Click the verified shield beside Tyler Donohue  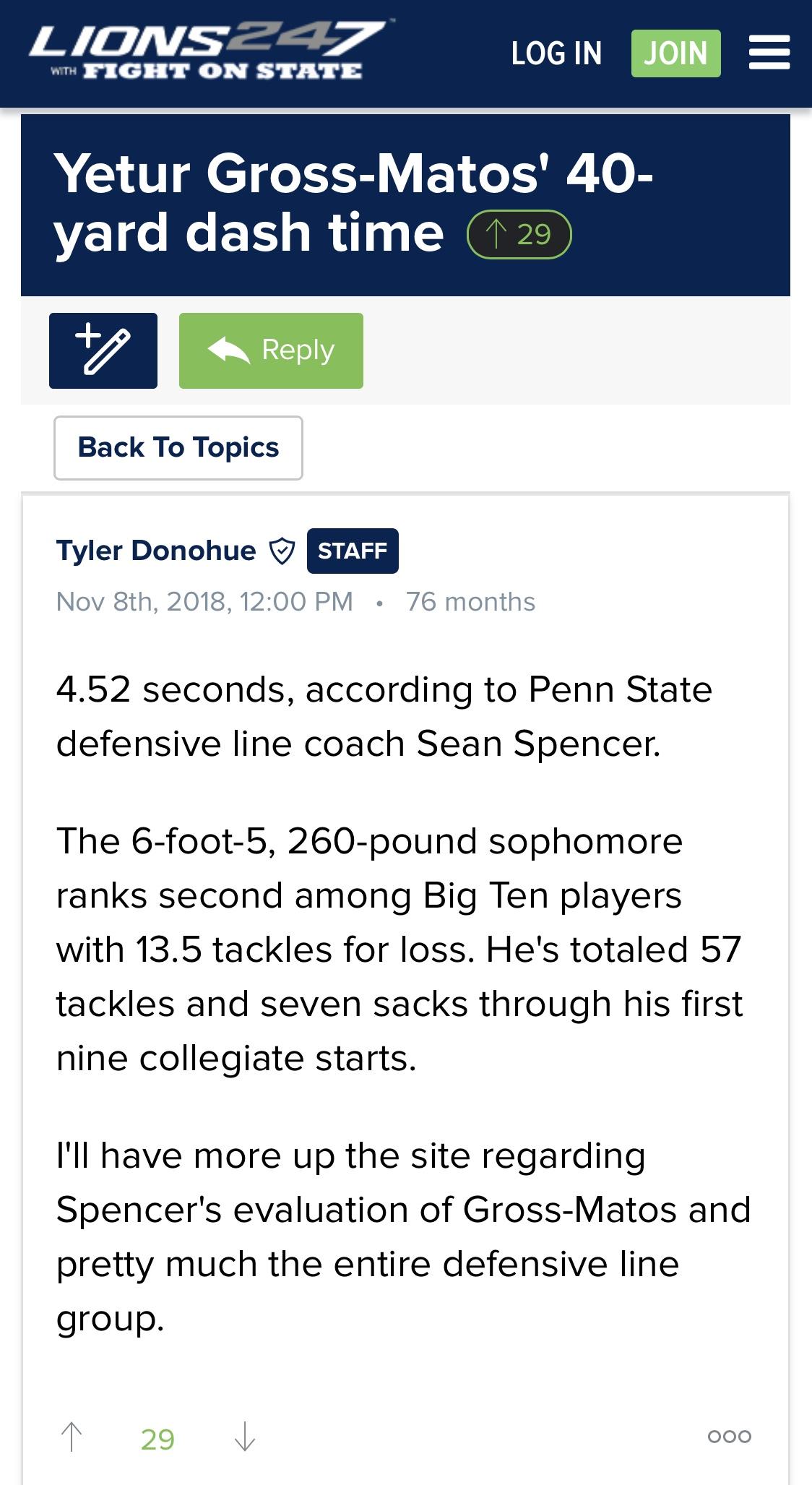click(x=282, y=551)
